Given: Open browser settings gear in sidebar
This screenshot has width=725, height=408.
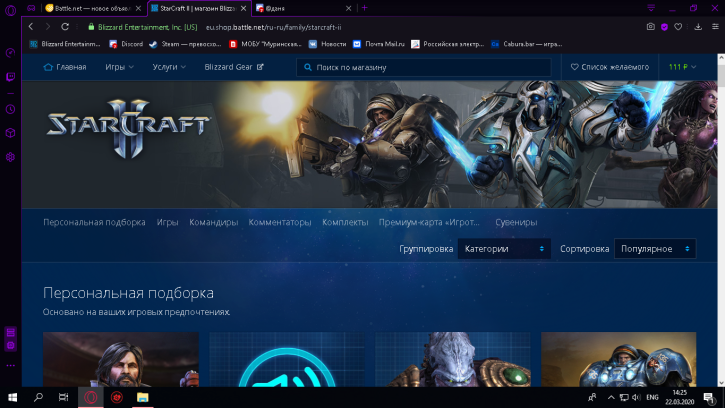Looking at the screenshot, I should point(10,157).
